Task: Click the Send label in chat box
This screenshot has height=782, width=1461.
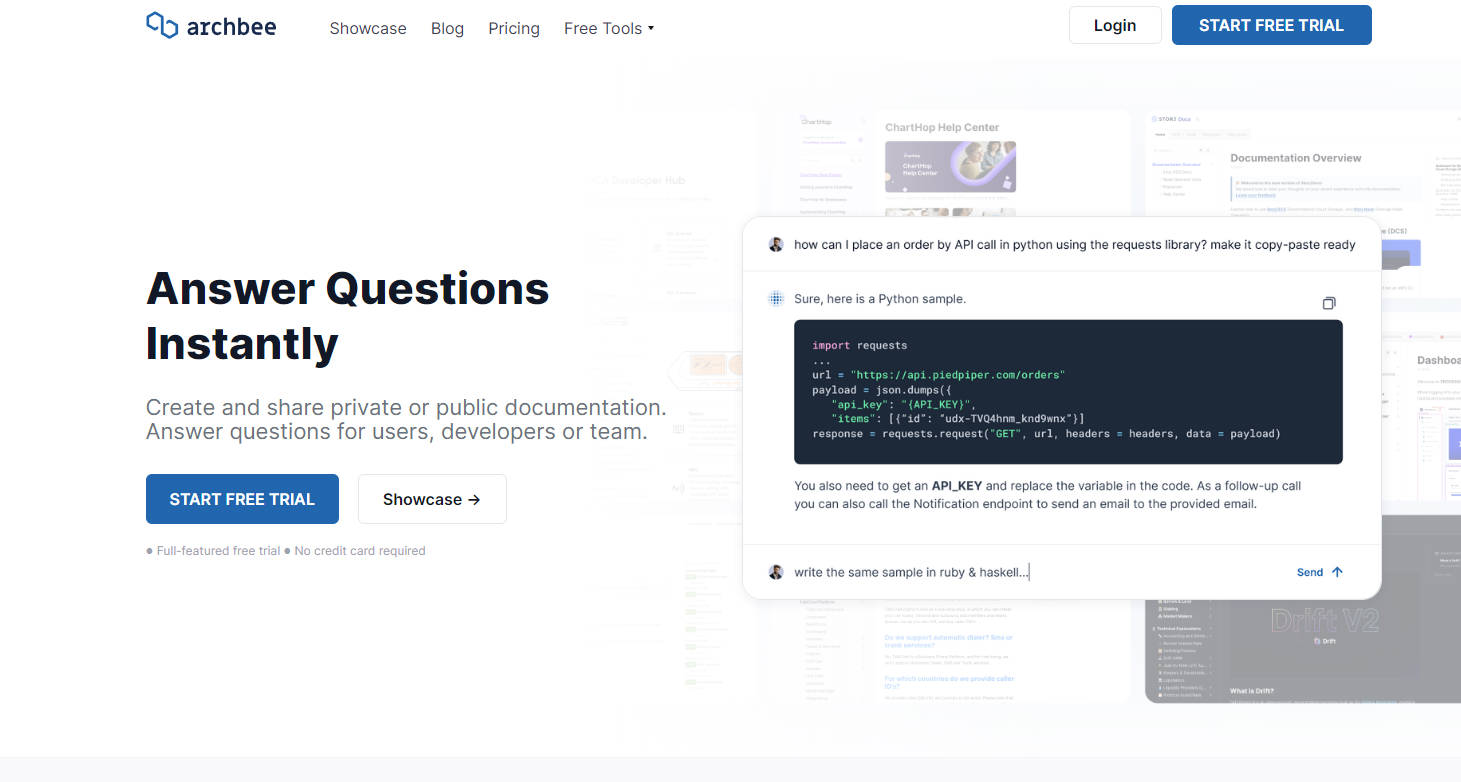Action: coord(1309,572)
